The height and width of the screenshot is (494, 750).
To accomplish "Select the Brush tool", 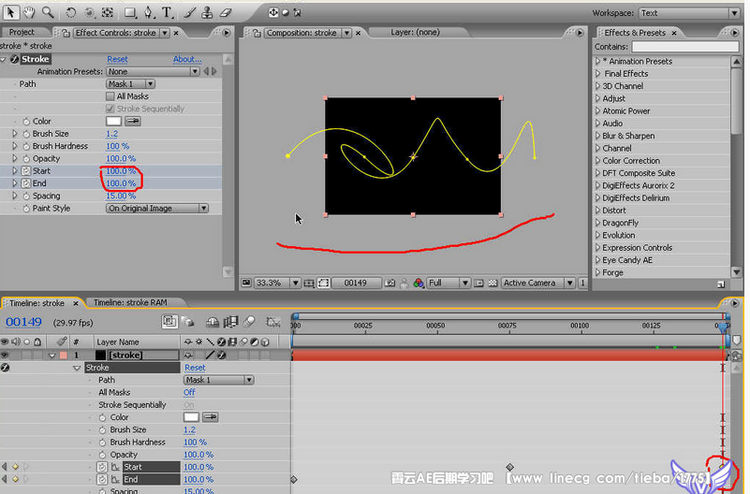I will [190, 12].
